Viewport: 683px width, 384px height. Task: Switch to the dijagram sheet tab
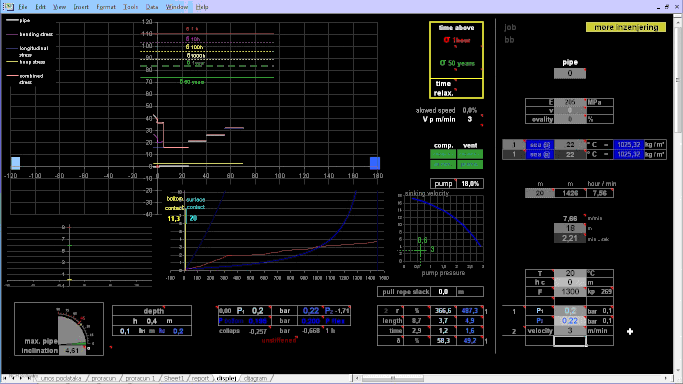tap(255, 378)
